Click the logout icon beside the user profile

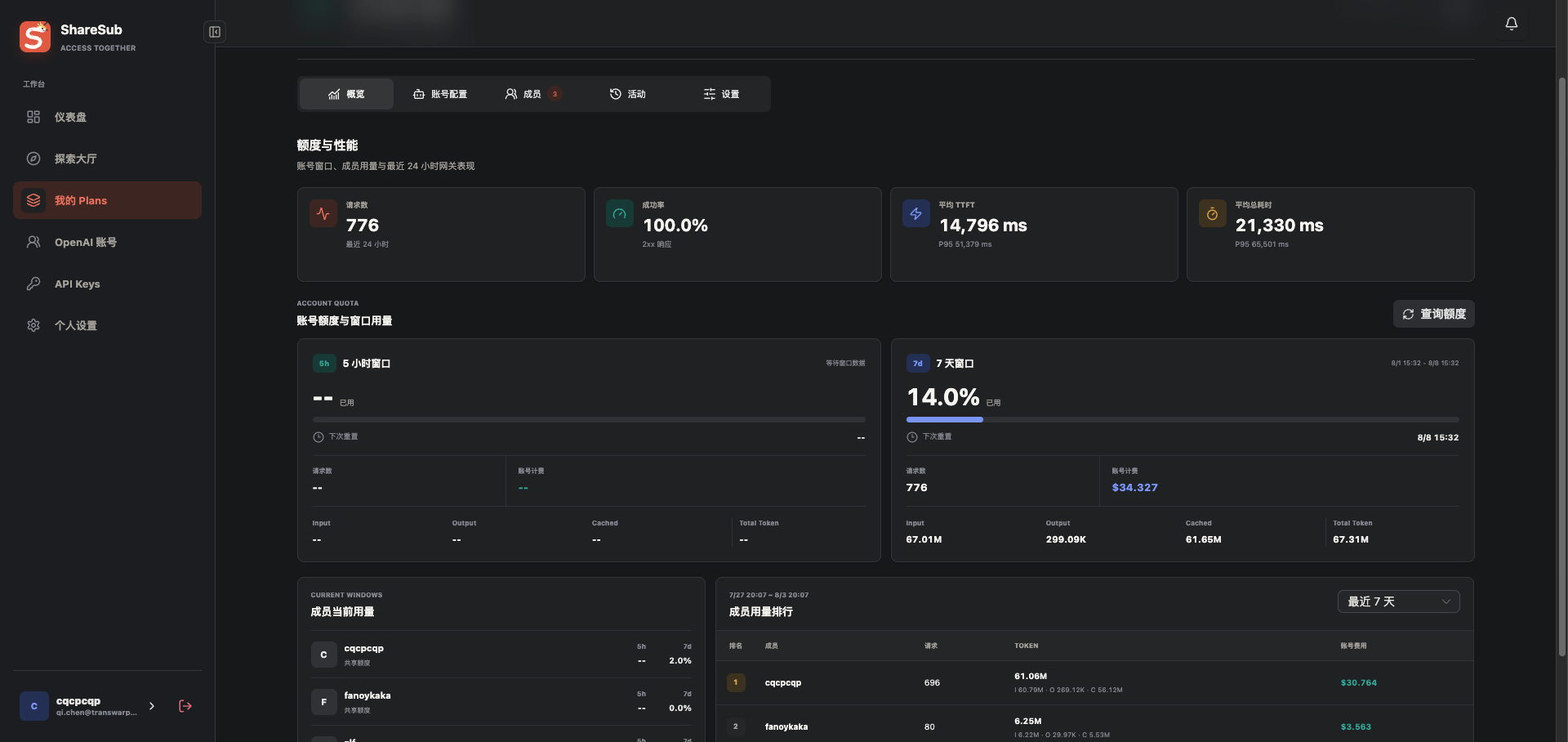tap(185, 706)
